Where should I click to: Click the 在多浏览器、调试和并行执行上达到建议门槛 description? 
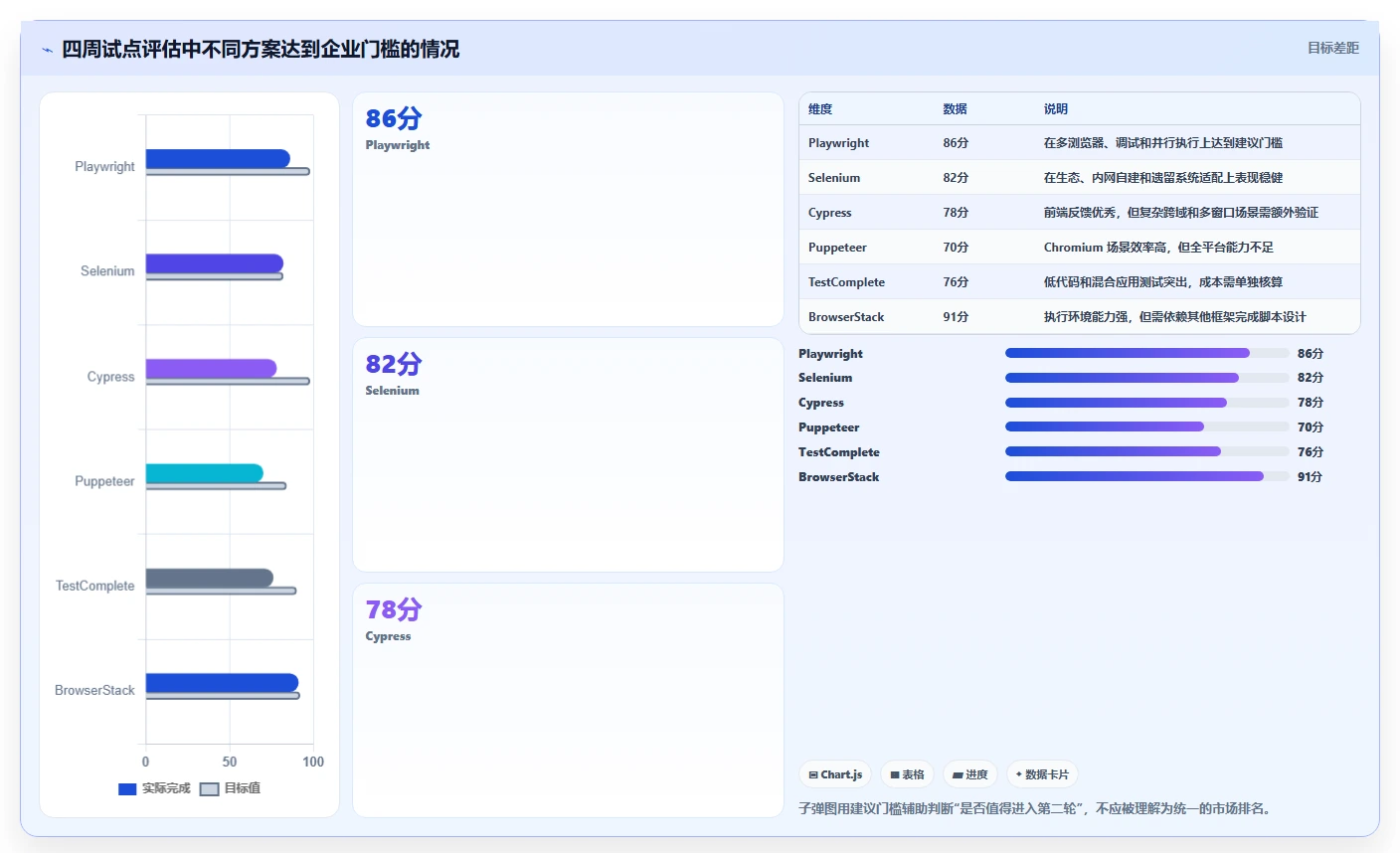[1163, 143]
